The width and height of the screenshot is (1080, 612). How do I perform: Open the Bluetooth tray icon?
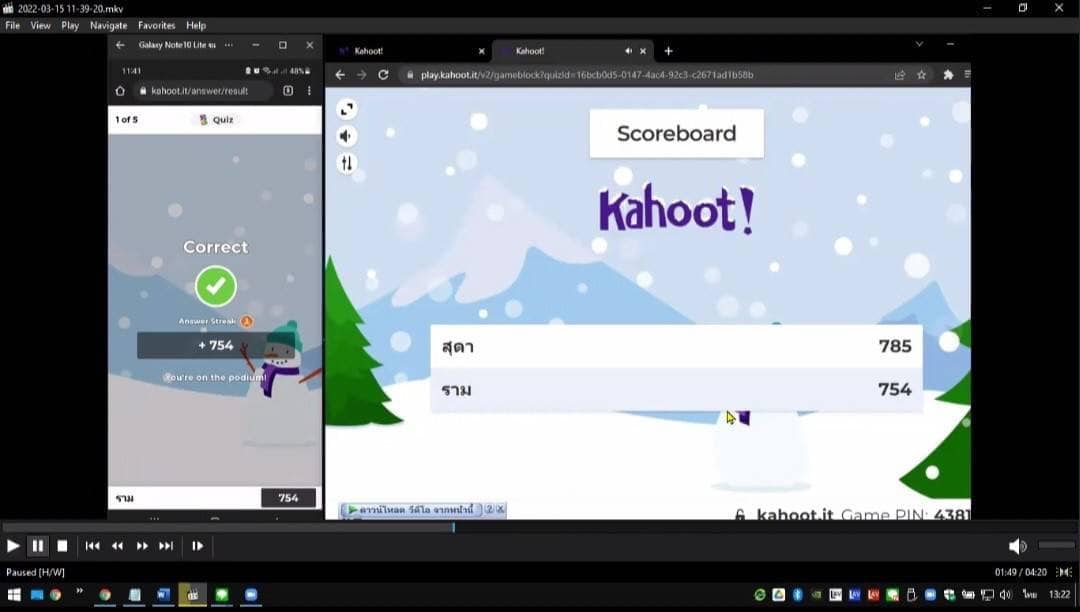[x=798, y=595]
